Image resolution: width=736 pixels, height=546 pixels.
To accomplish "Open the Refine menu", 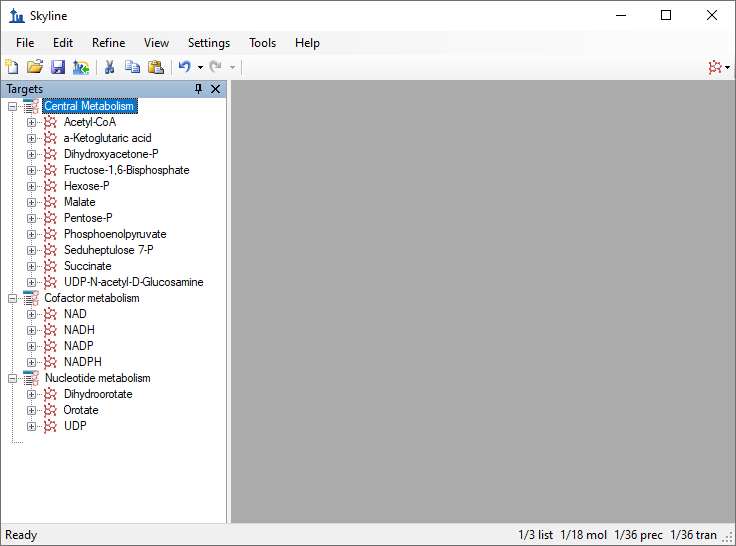I will pos(108,43).
